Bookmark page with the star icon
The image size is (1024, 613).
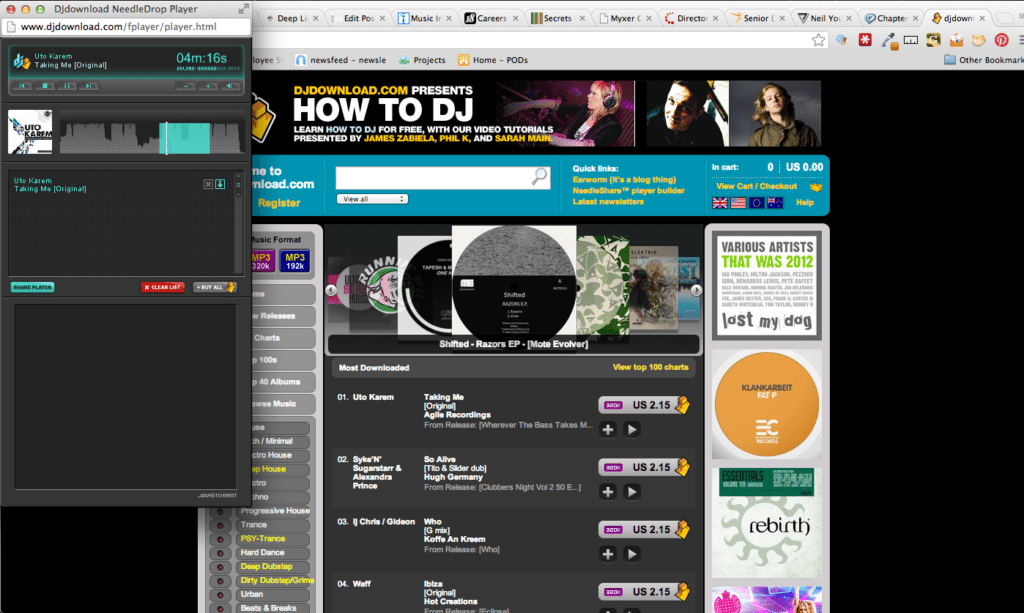[x=818, y=40]
